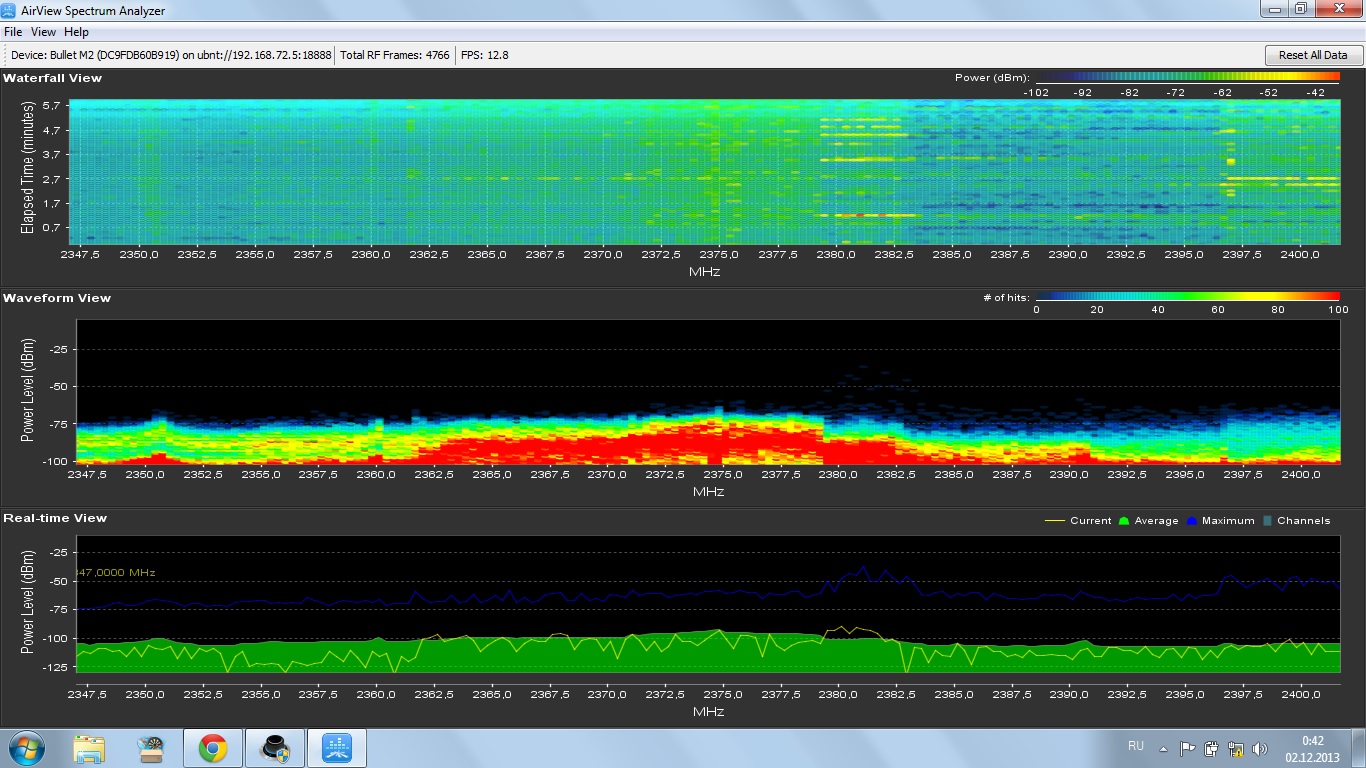Click the Windows Start orb
1366x768 pixels.
[26, 748]
